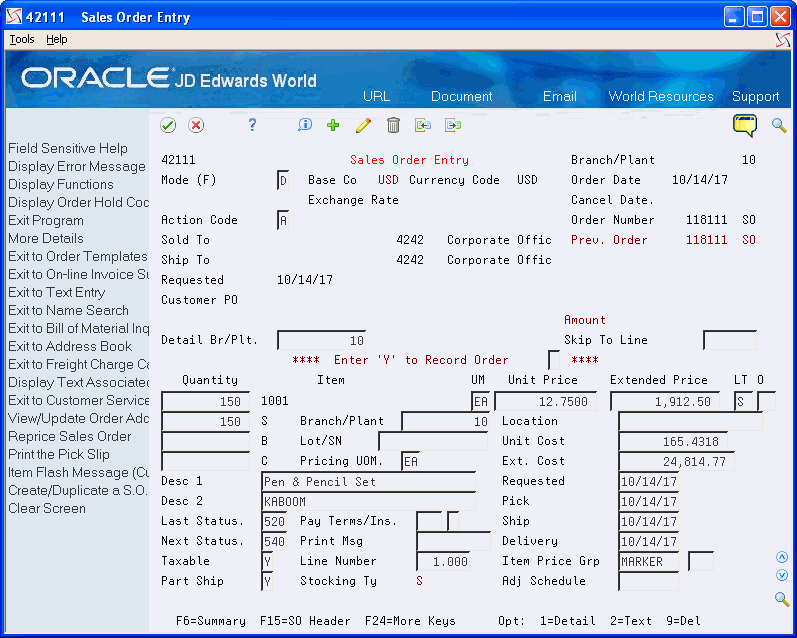
Task: Click the Item Price Grp field MARKER
Action: pyautogui.click(x=649, y=561)
